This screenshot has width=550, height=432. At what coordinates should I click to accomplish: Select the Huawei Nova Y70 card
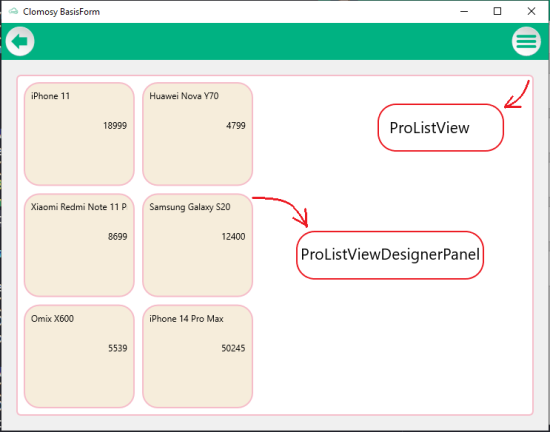pos(197,134)
